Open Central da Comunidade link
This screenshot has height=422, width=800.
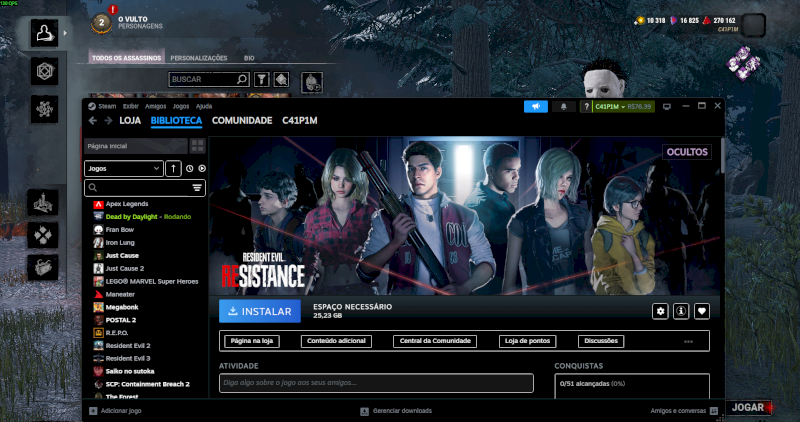pyautogui.click(x=435, y=341)
